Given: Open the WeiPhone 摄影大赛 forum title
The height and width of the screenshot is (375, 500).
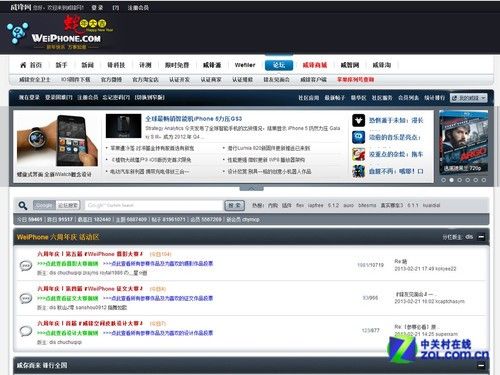Looking at the screenshot, I should click(90, 254).
